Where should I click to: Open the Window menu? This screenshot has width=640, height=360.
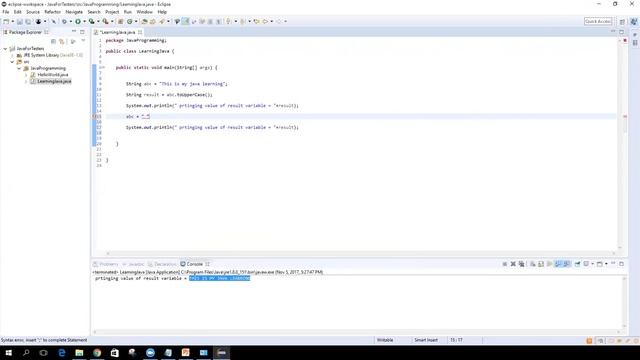[x=144, y=12]
